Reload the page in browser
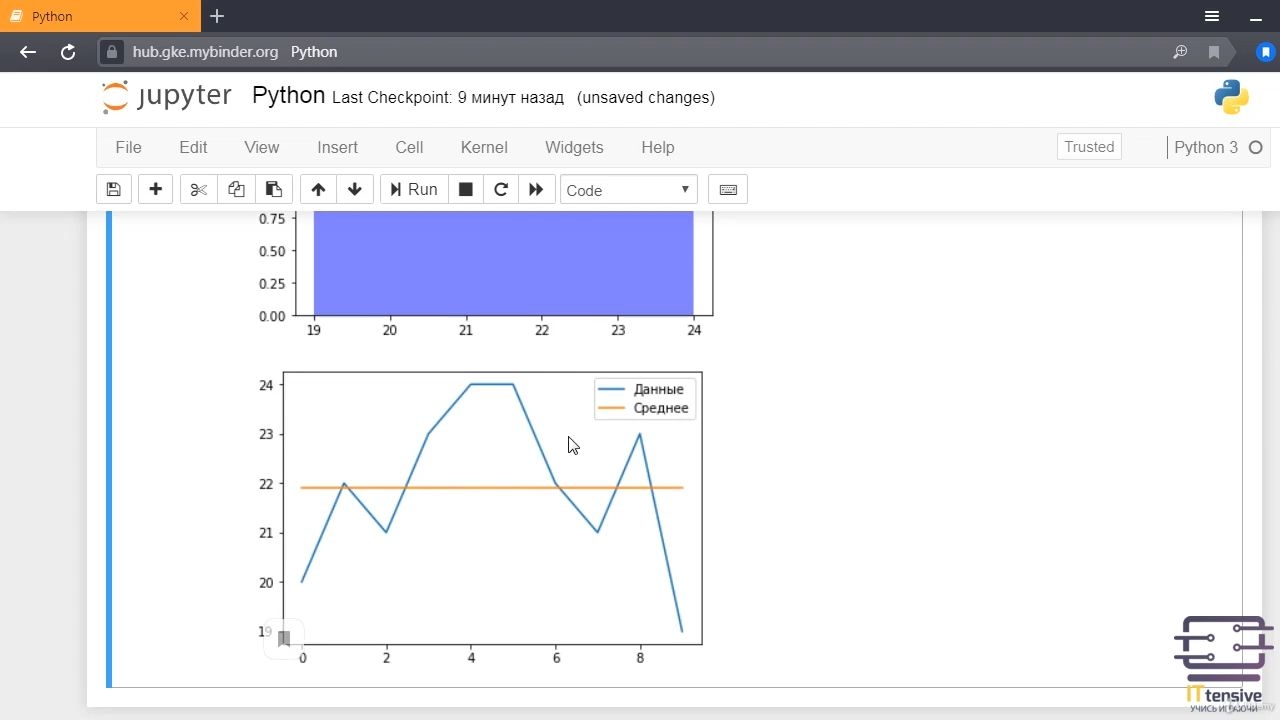The image size is (1280, 720). pyautogui.click(x=68, y=52)
